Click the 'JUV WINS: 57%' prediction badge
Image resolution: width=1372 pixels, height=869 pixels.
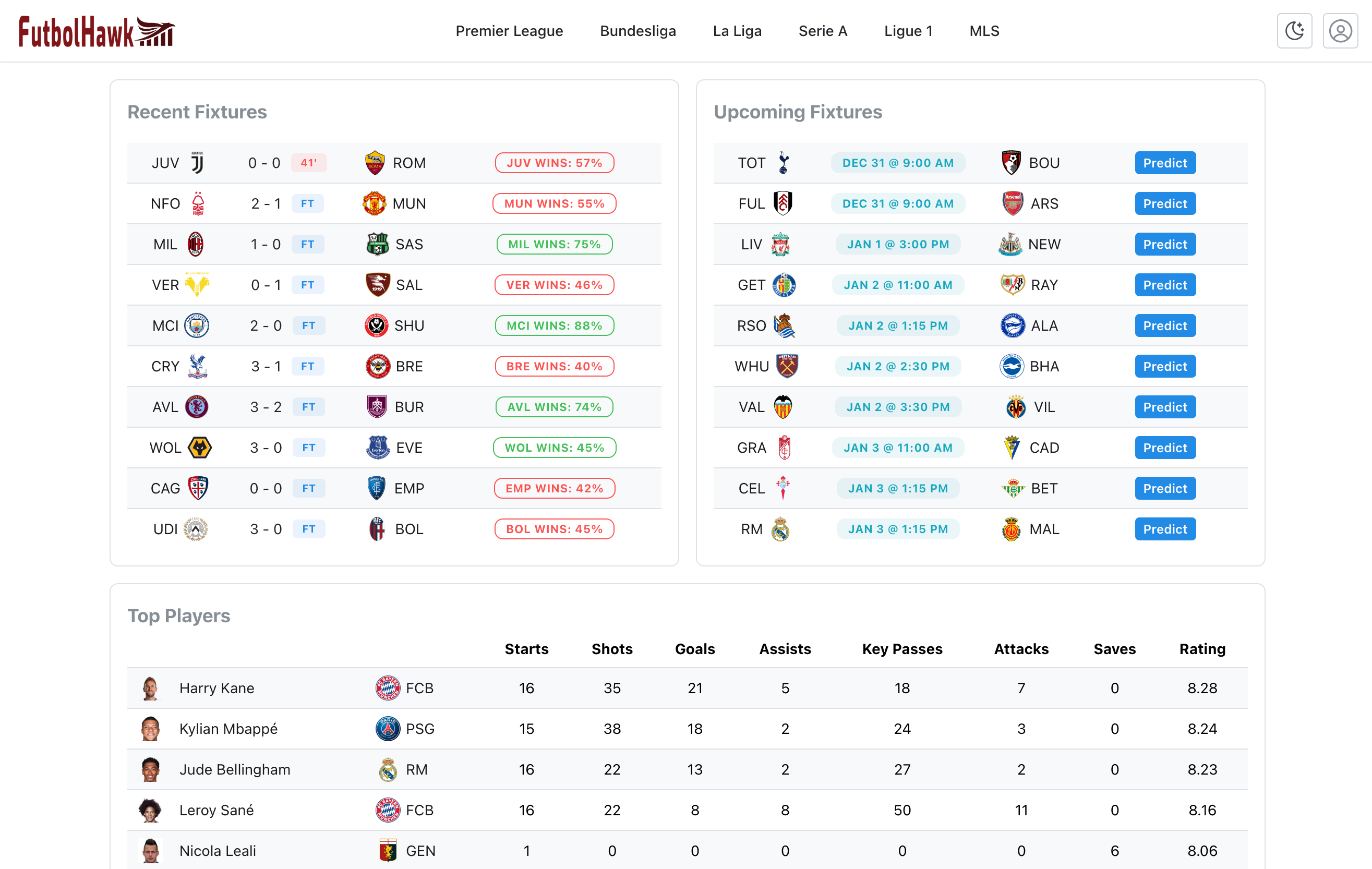(554, 163)
